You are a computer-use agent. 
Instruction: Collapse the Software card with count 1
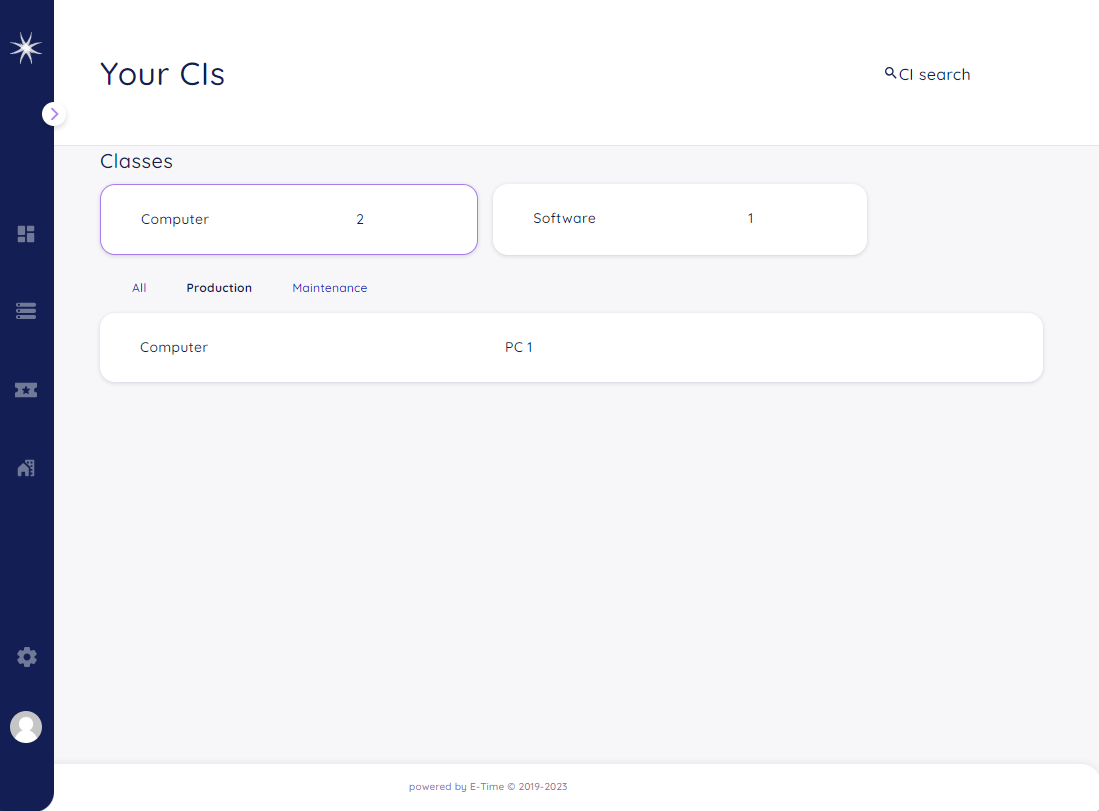click(x=680, y=219)
